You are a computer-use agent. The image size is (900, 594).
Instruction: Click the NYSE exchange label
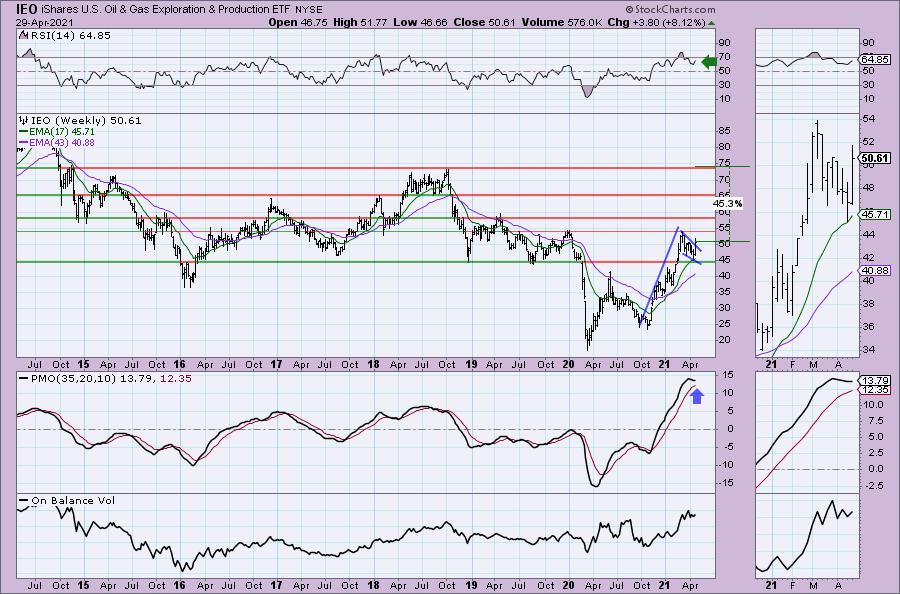(309, 10)
